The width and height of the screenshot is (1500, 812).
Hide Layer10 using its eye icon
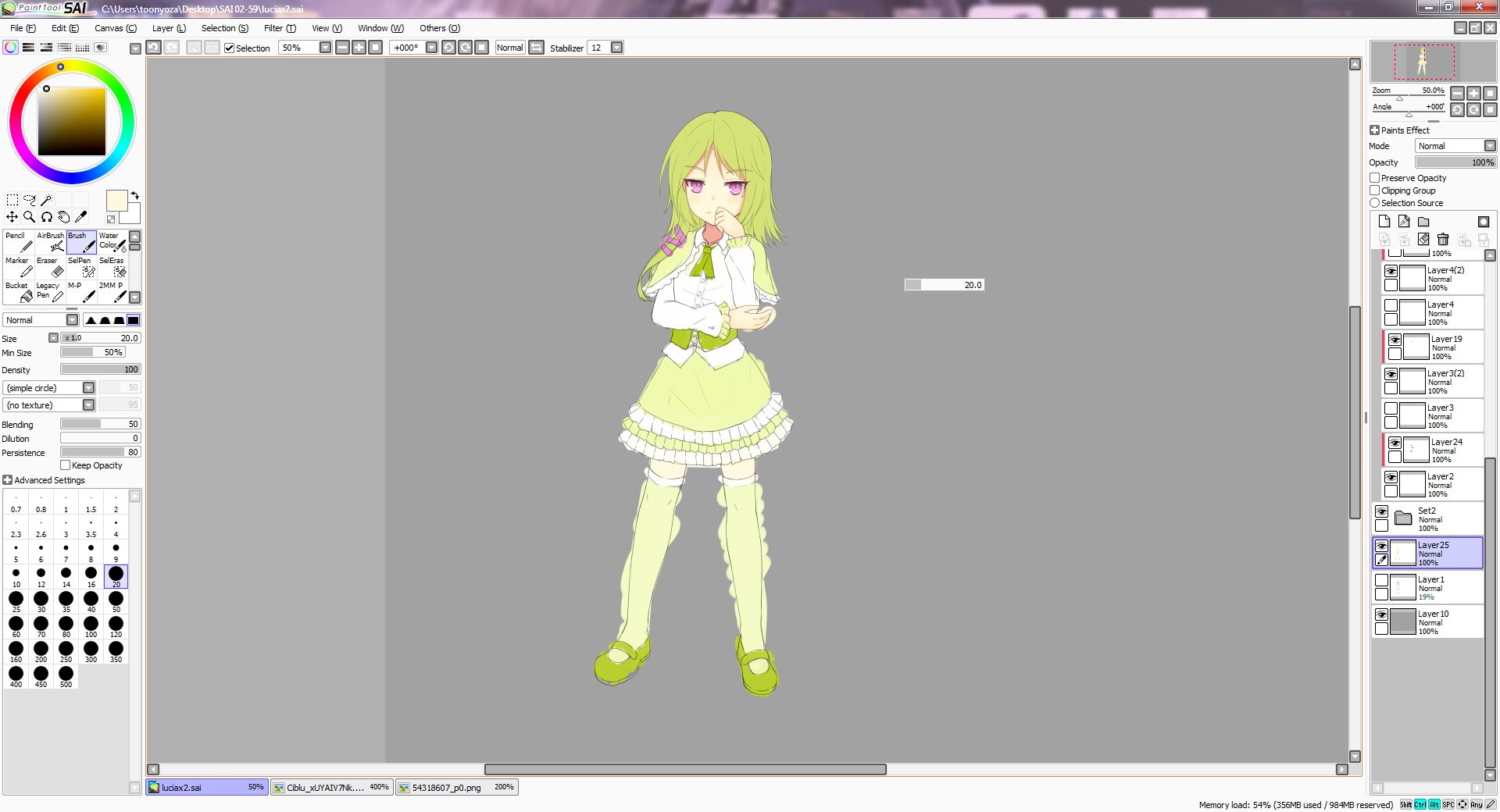pyautogui.click(x=1382, y=614)
